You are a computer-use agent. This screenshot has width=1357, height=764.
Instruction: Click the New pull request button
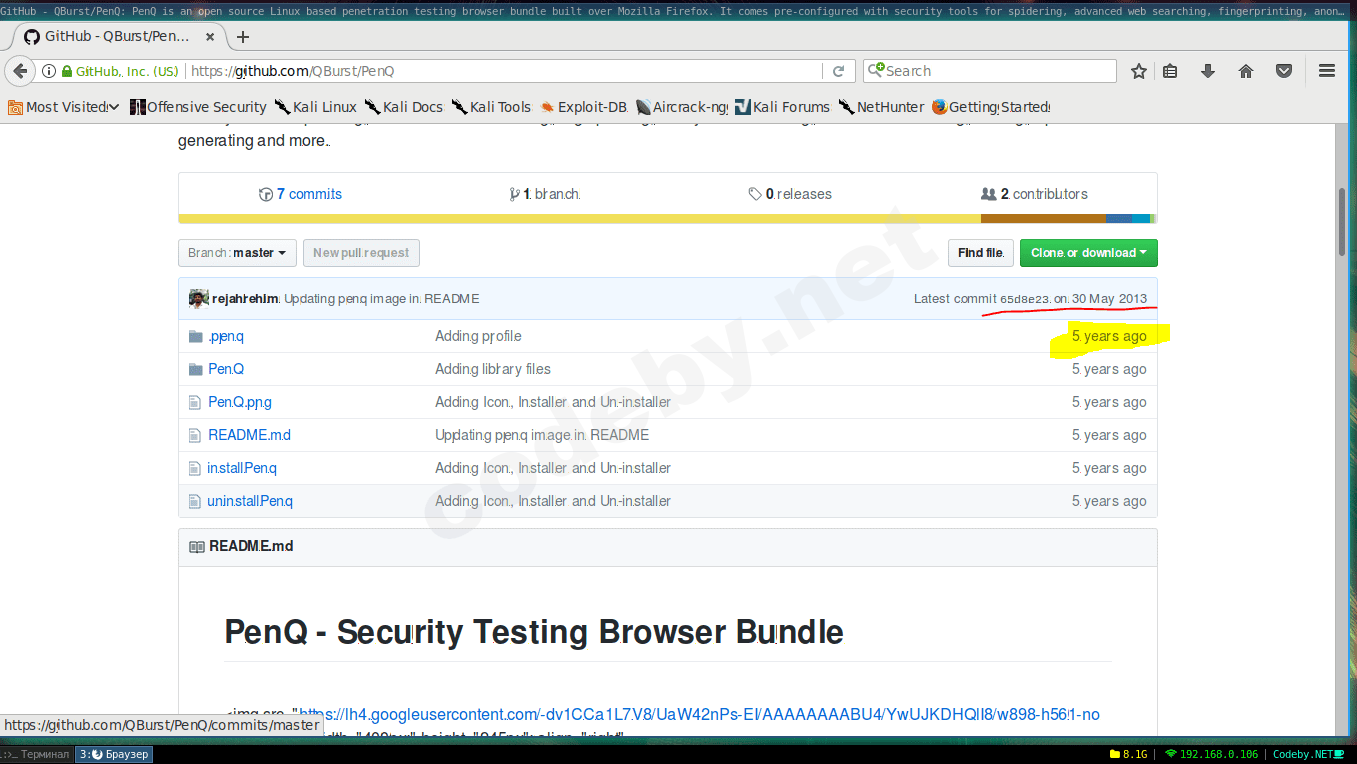pyautogui.click(x=361, y=253)
